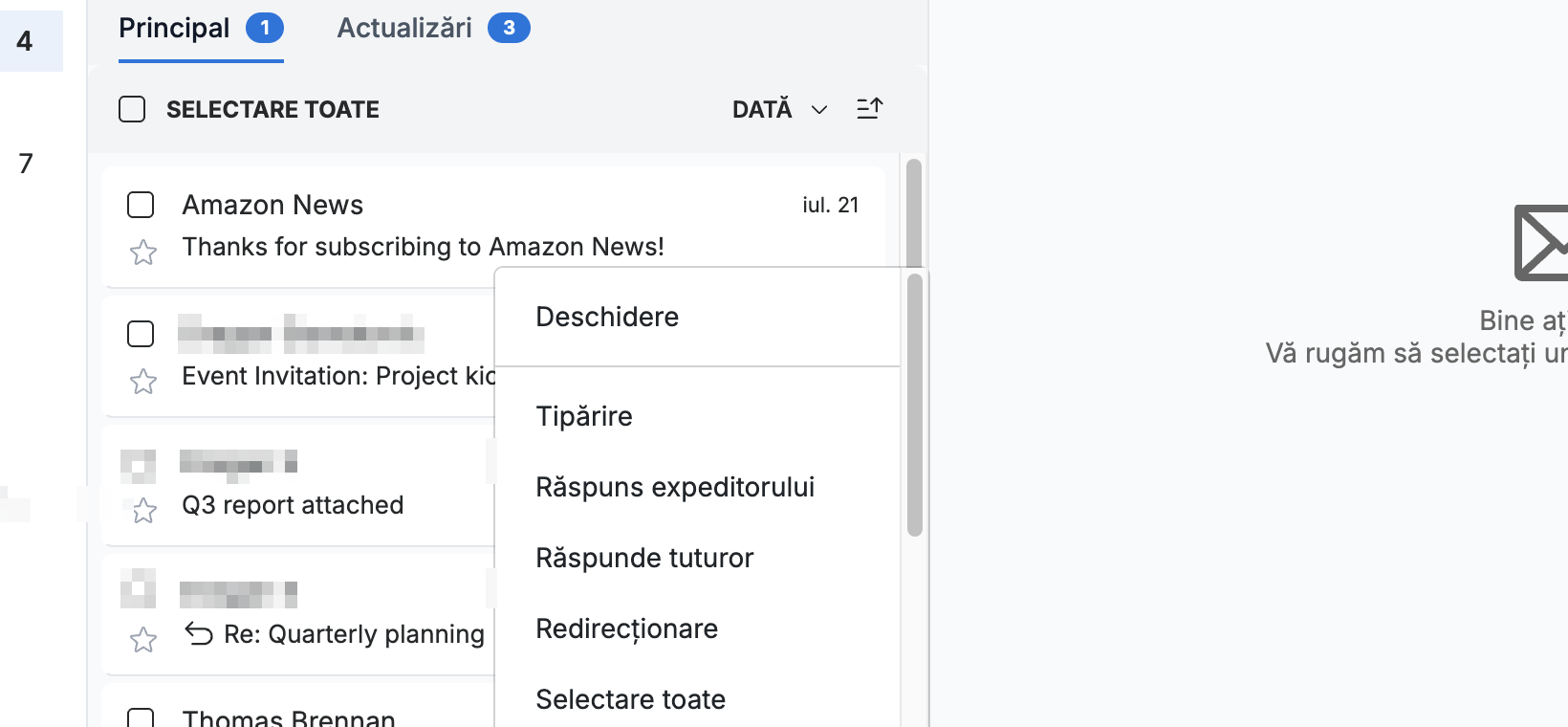The height and width of the screenshot is (727, 1568).
Task: Switch to the Actualizări tab
Action: click(x=433, y=29)
